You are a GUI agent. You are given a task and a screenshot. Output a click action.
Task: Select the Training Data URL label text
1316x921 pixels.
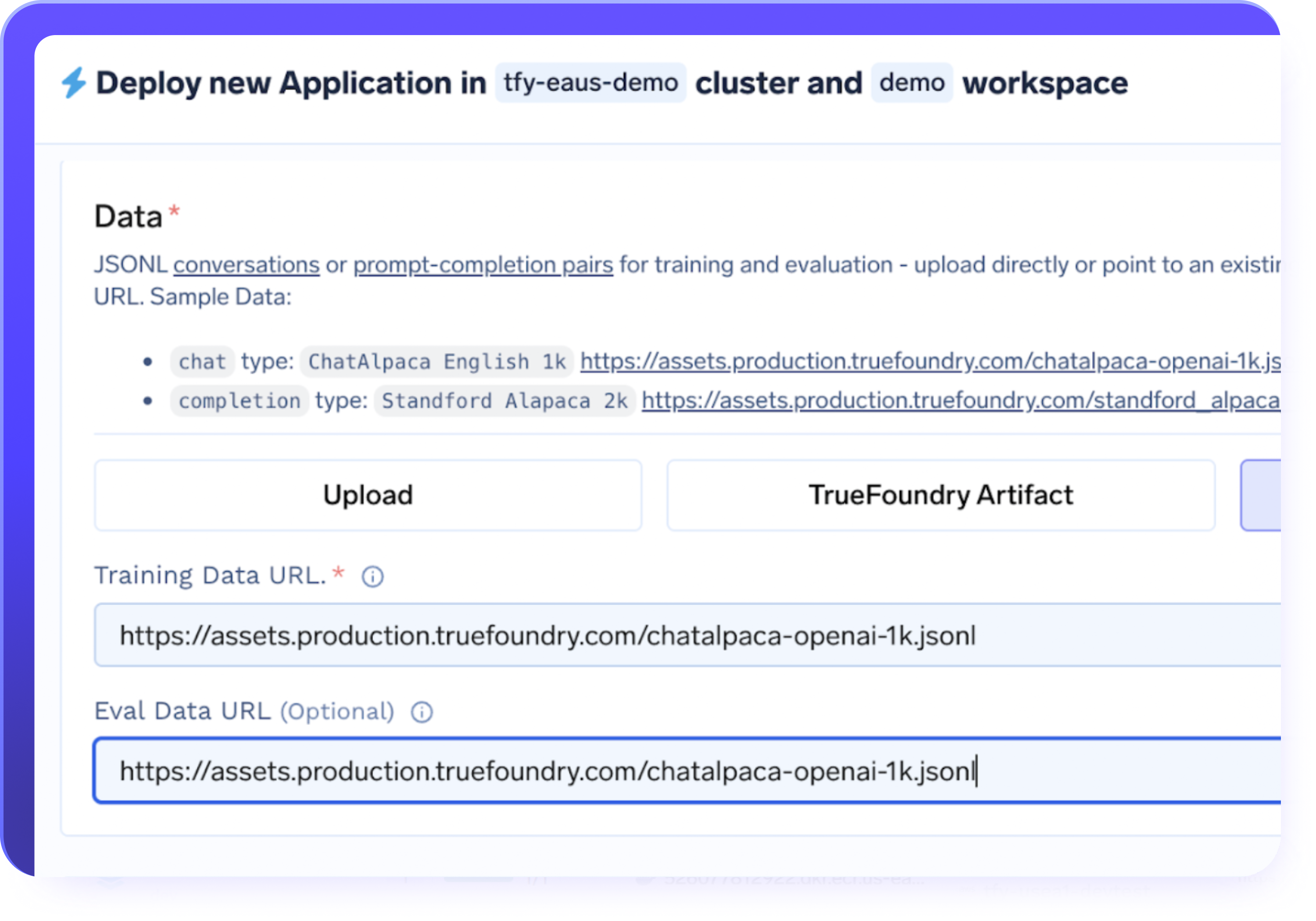[211, 575]
